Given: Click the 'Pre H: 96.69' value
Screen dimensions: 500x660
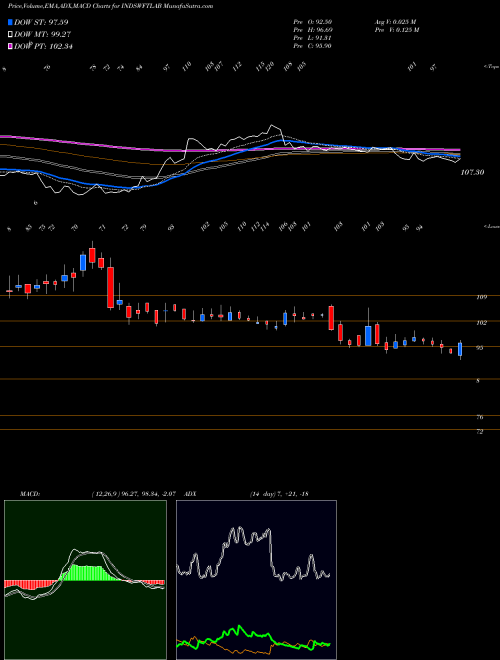Looking at the screenshot, I should coord(313,30).
